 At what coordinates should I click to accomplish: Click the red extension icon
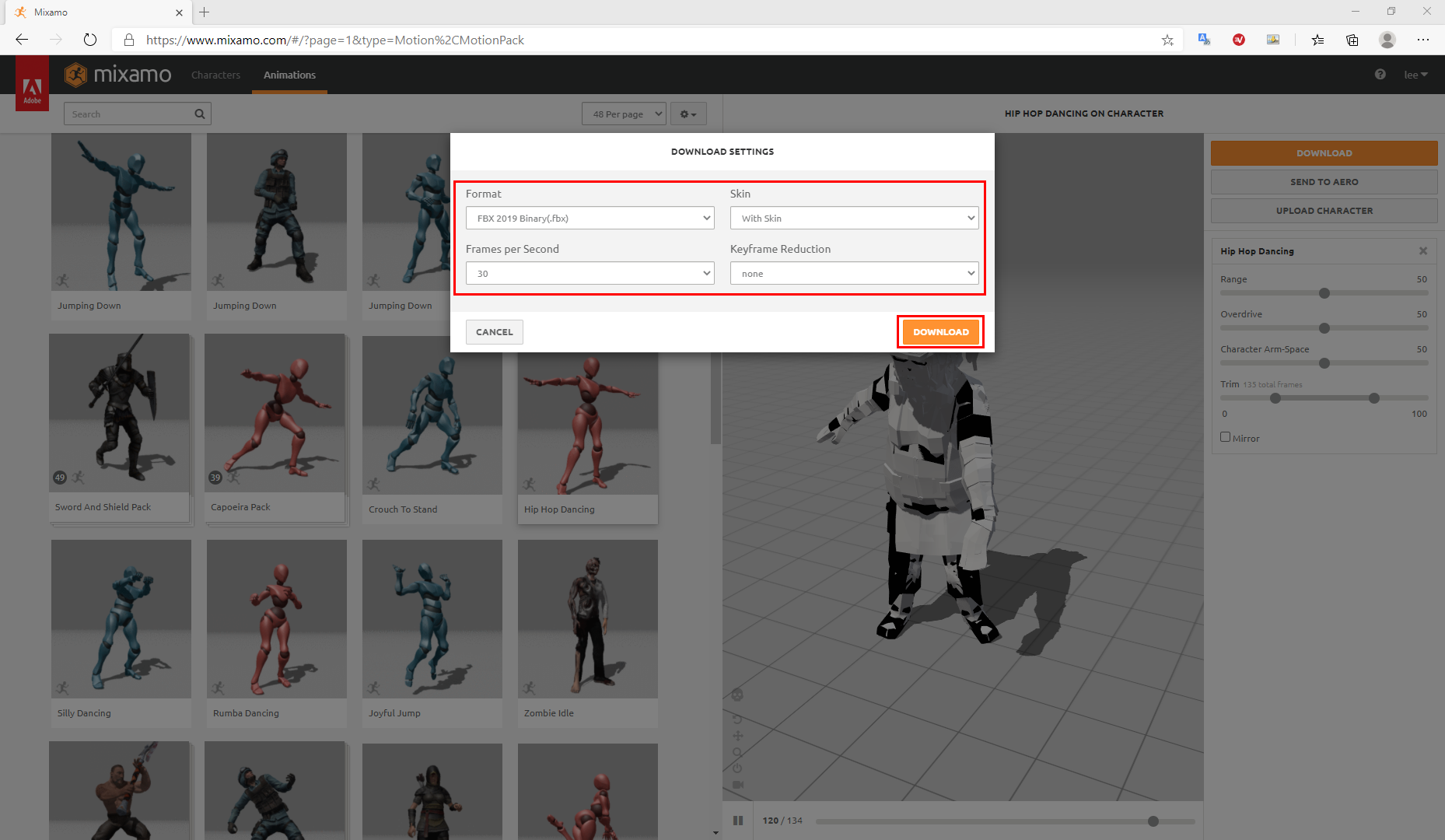click(1239, 40)
